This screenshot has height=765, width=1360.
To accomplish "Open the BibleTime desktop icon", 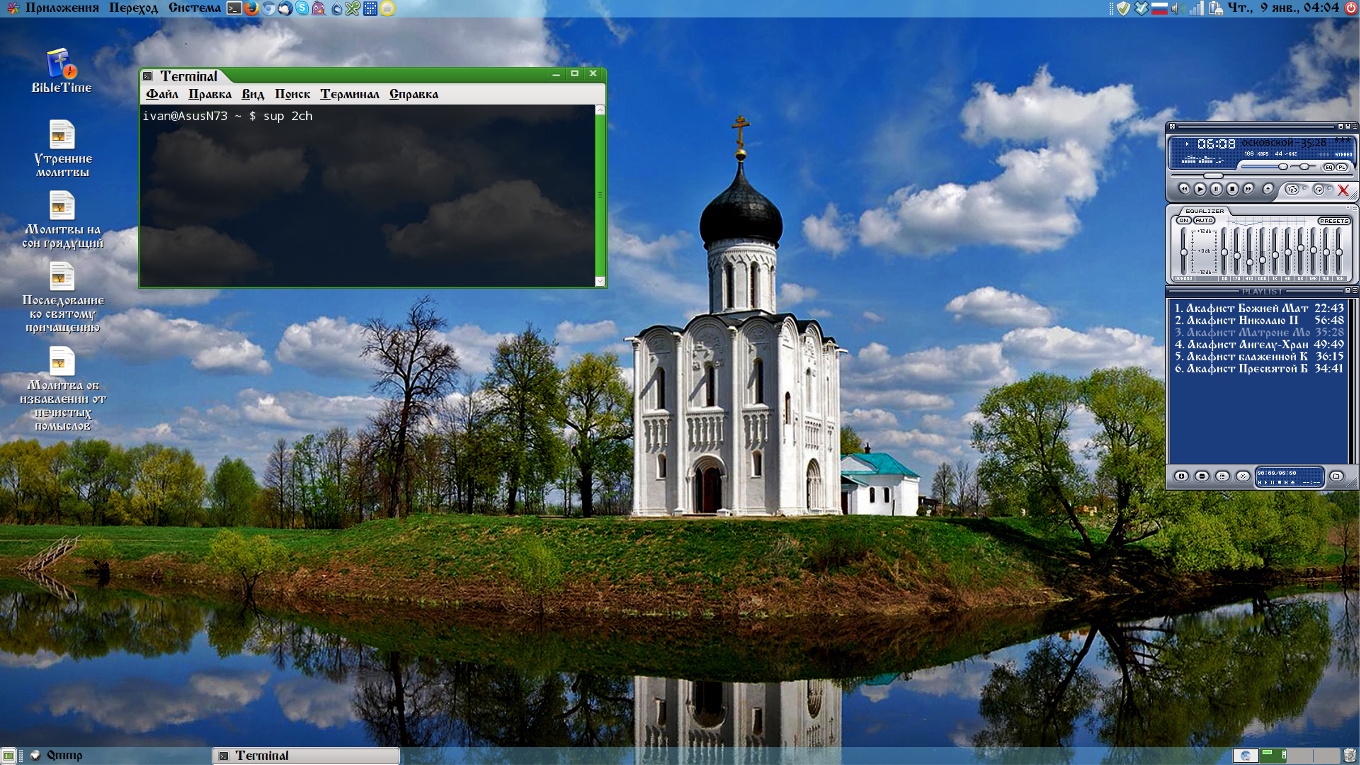I will click(61, 72).
